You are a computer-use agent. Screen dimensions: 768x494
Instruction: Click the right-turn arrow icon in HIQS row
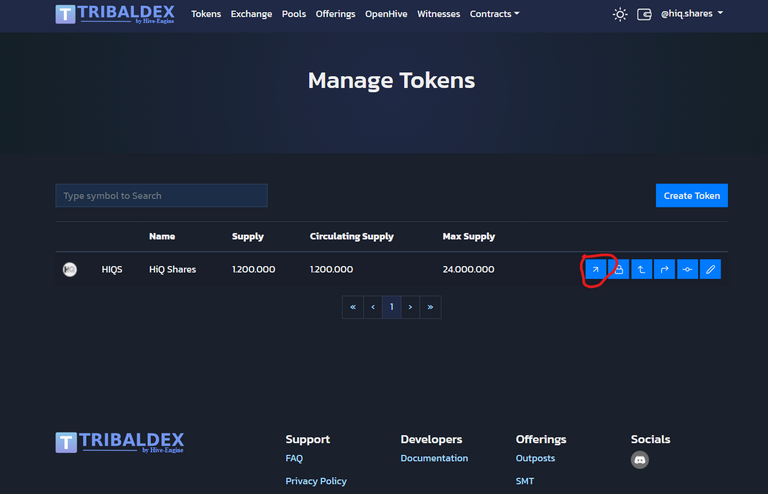(665, 269)
